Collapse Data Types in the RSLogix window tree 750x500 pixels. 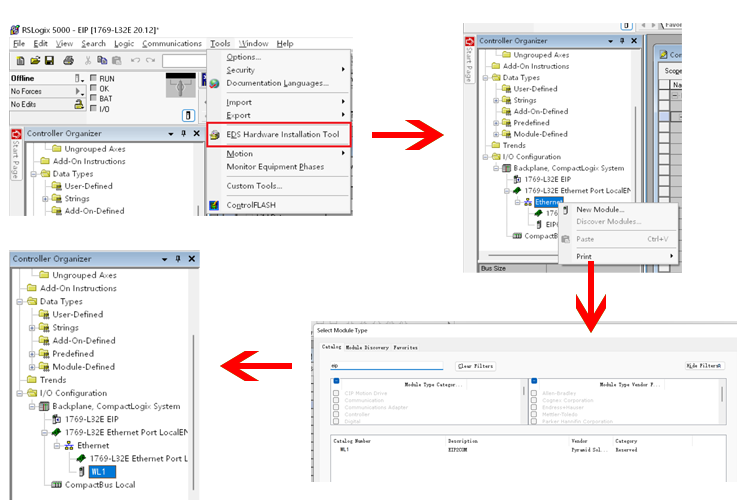(33, 174)
